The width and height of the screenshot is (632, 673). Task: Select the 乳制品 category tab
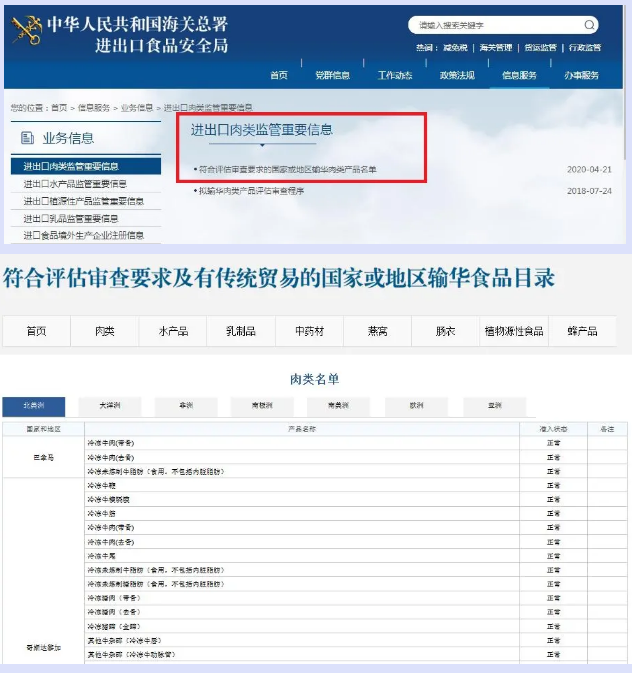click(241, 331)
